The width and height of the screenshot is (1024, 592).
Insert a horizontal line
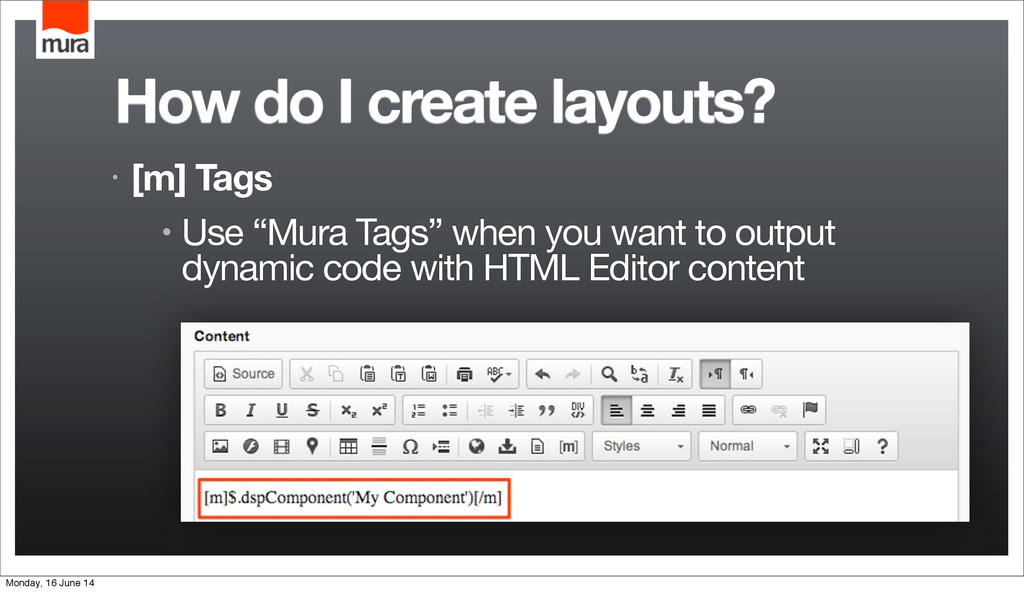(379, 446)
